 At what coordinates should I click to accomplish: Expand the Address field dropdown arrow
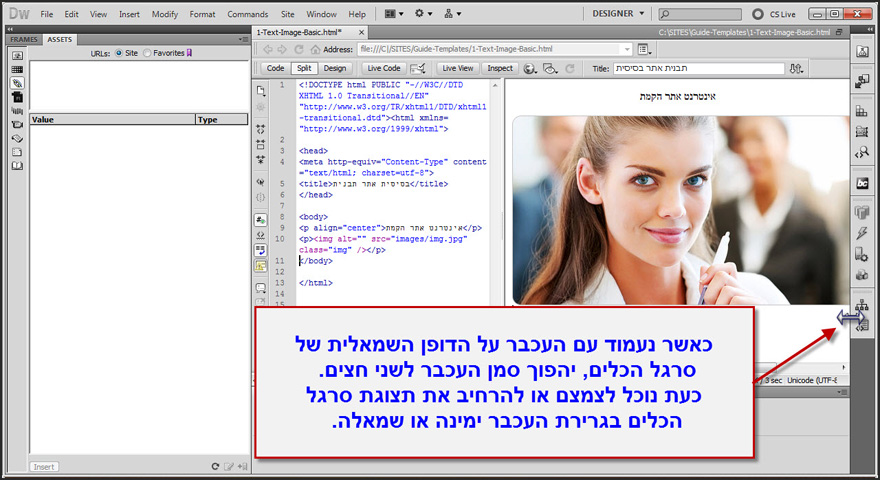click(627, 49)
